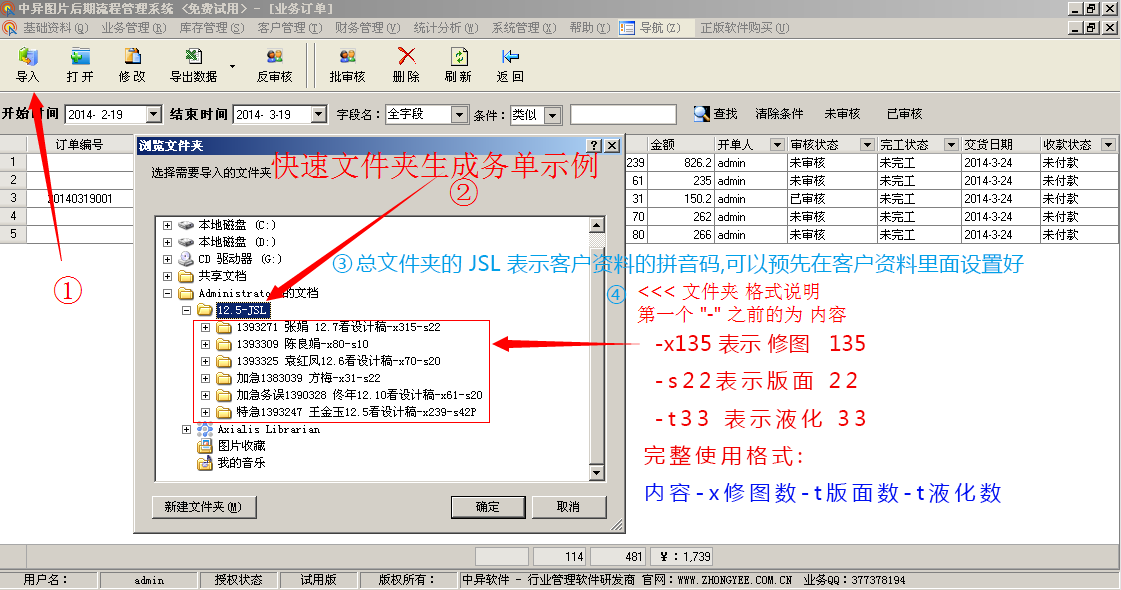
Task: Click the 导入 (Import) toolbar icon
Action: (x=27, y=58)
